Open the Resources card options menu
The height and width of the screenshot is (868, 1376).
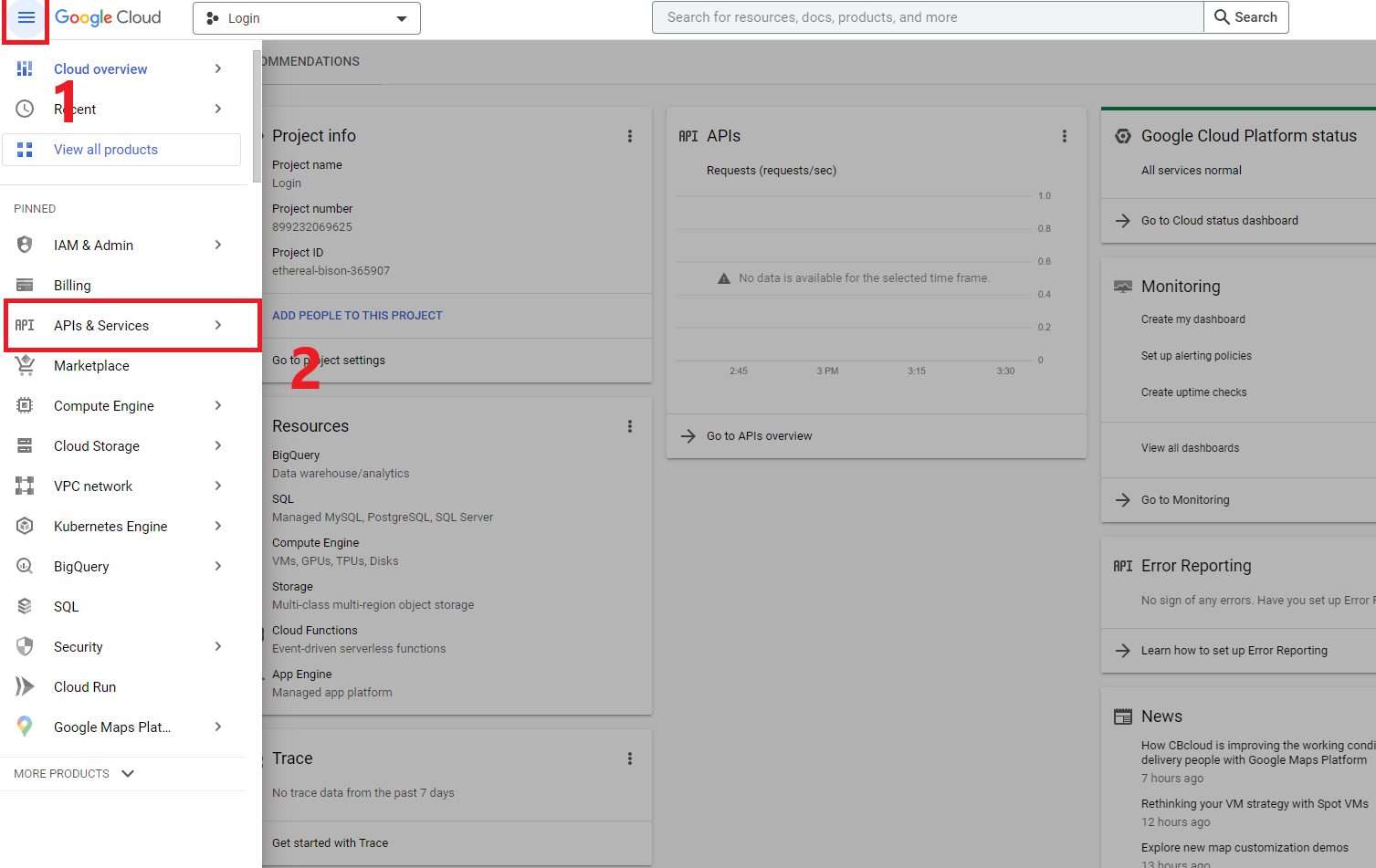(629, 426)
